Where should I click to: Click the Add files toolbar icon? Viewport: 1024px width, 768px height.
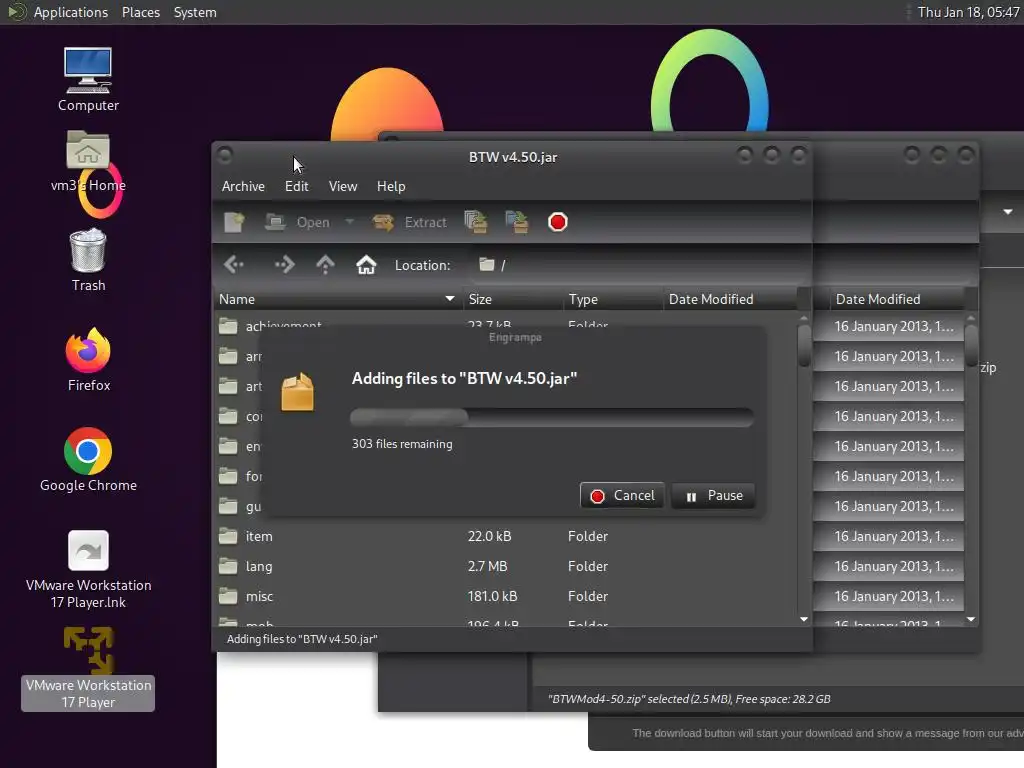[475, 222]
